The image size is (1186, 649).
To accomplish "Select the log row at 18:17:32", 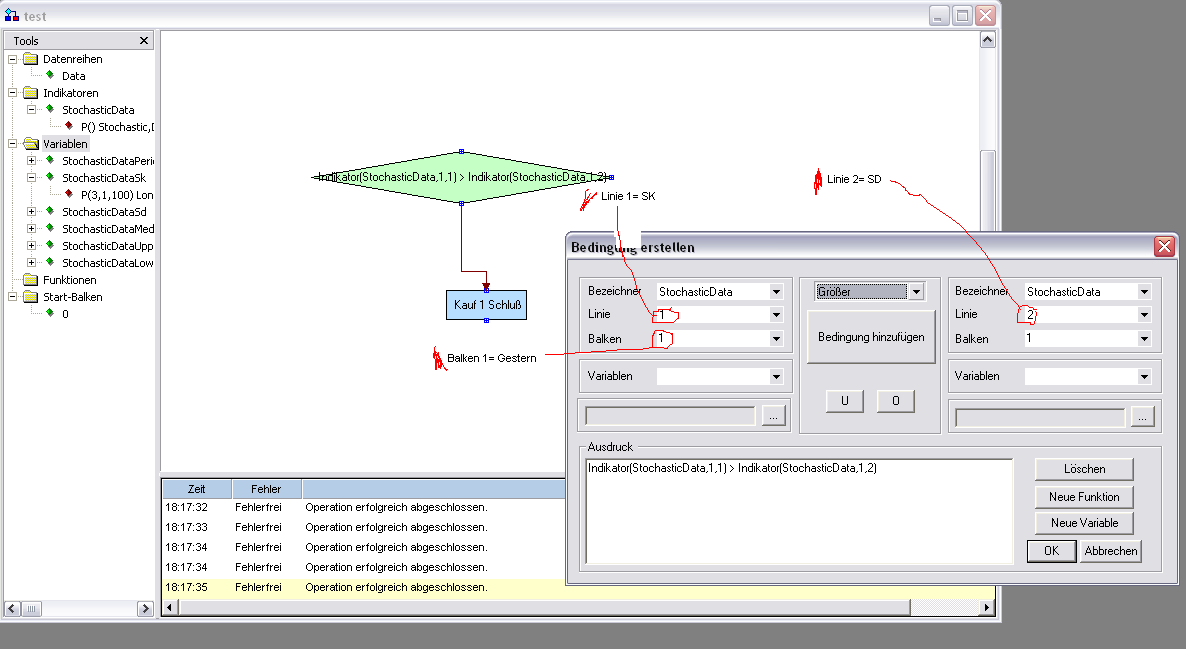I will pyautogui.click(x=363, y=507).
